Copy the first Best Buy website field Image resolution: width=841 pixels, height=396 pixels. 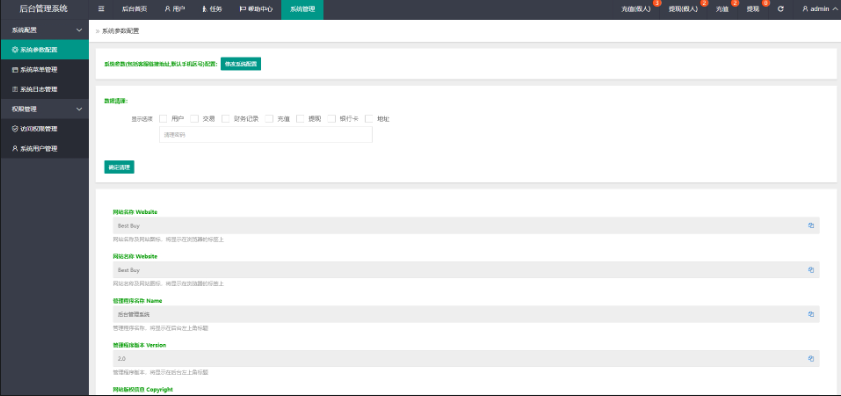coord(811,226)
